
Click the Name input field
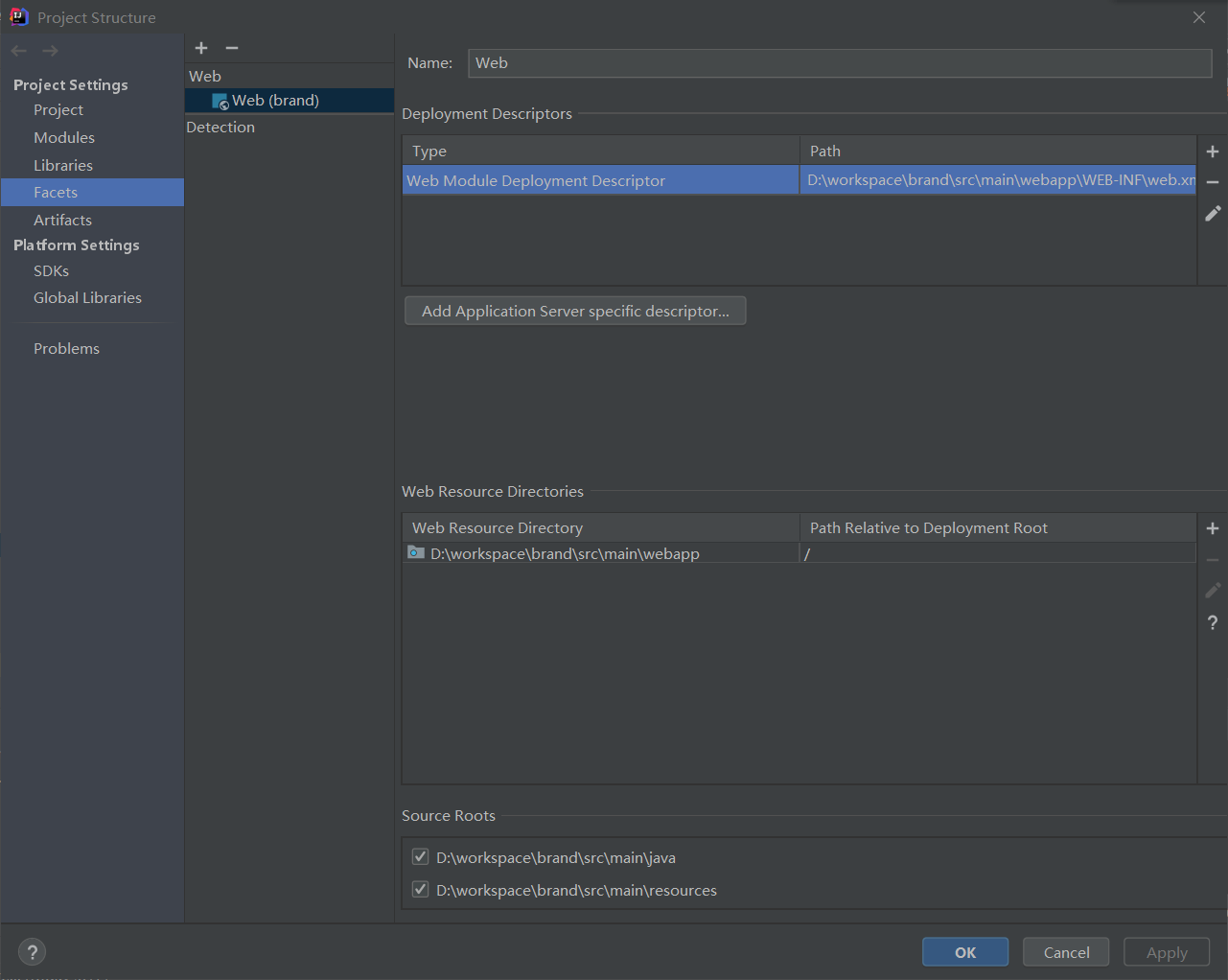click(840, 63)
